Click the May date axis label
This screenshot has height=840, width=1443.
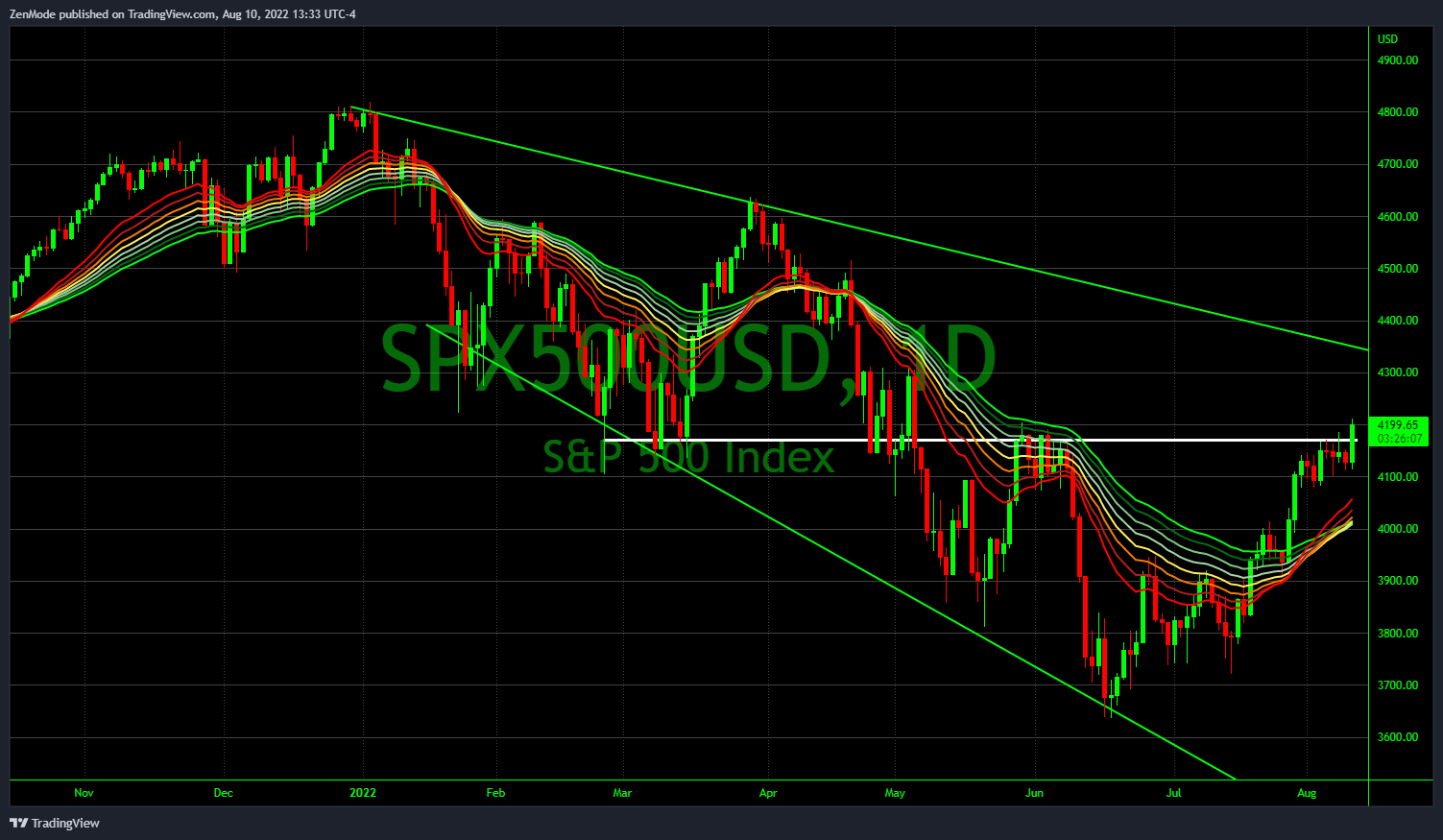pos(895,793)
